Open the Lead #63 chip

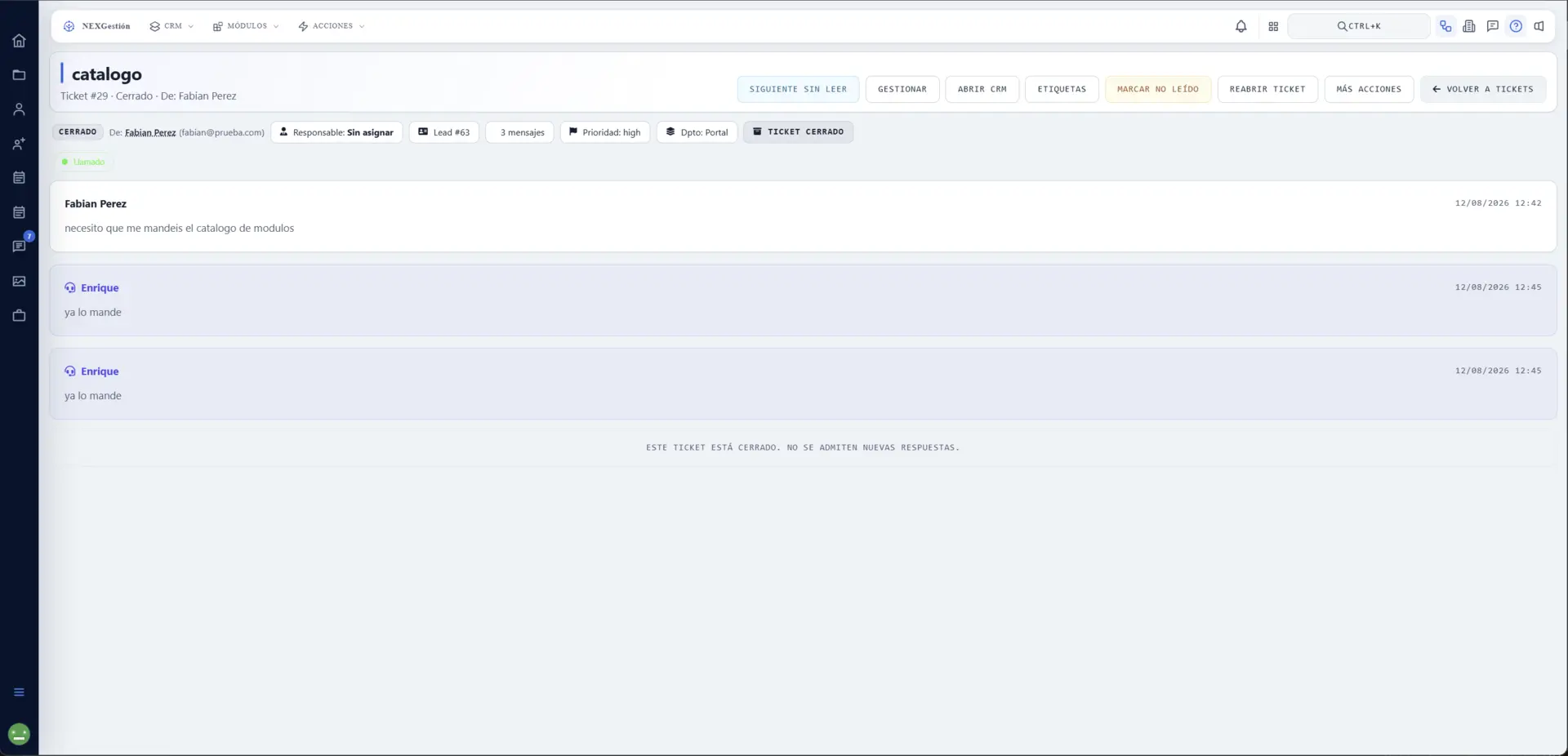click(x=444, y=132)
